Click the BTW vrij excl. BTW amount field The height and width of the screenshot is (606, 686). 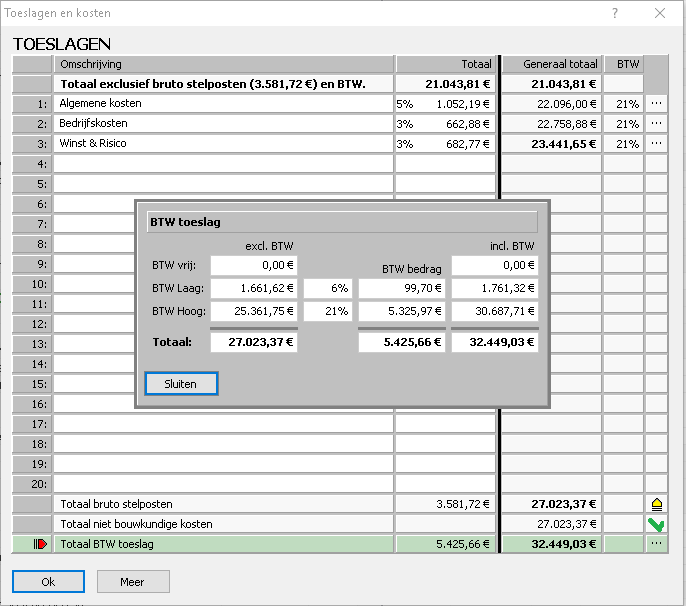(254, 266)
